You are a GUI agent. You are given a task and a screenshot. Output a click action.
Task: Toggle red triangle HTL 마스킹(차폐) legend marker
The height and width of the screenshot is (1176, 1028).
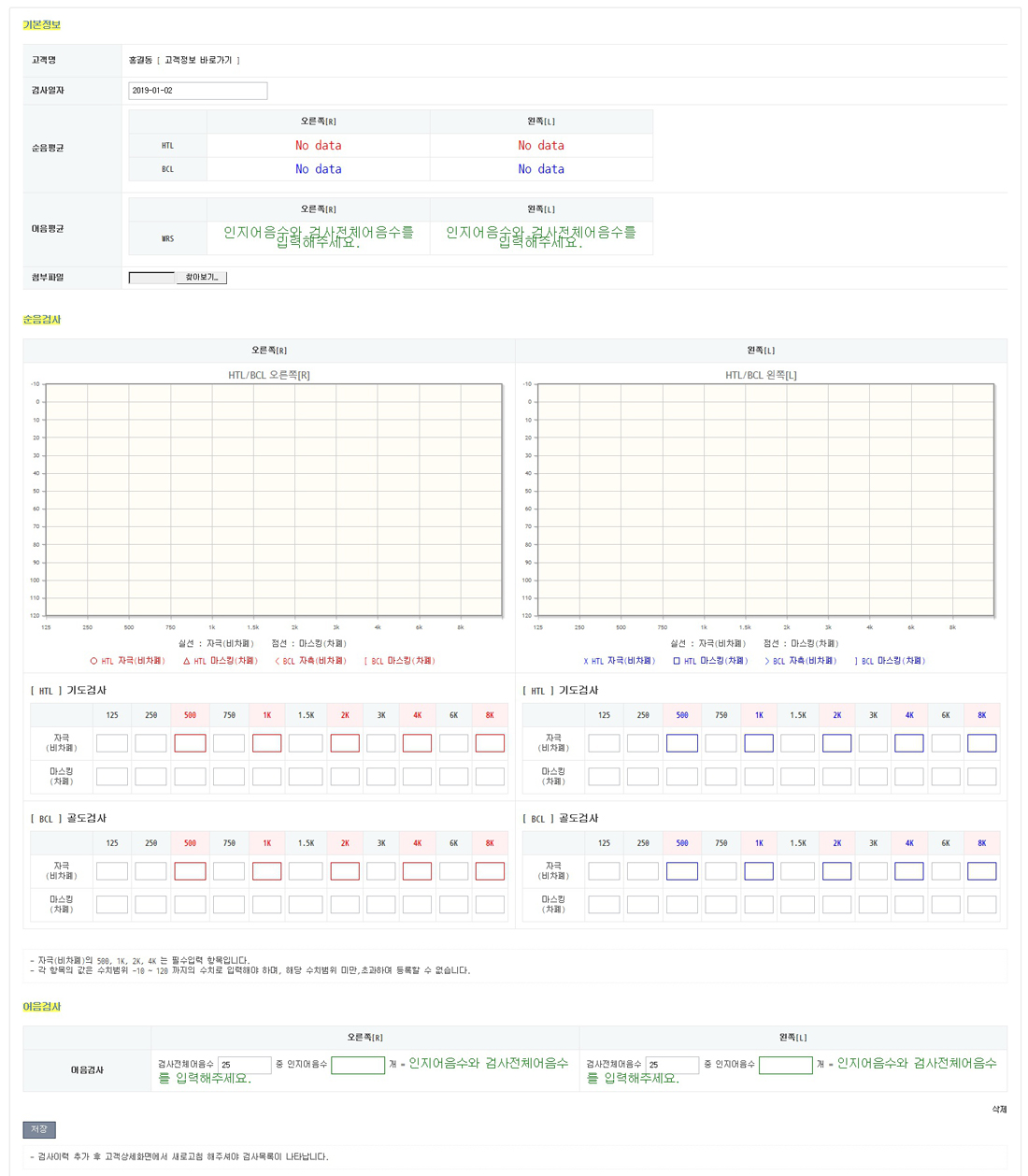pyautogui.click(x=221, y=661)
